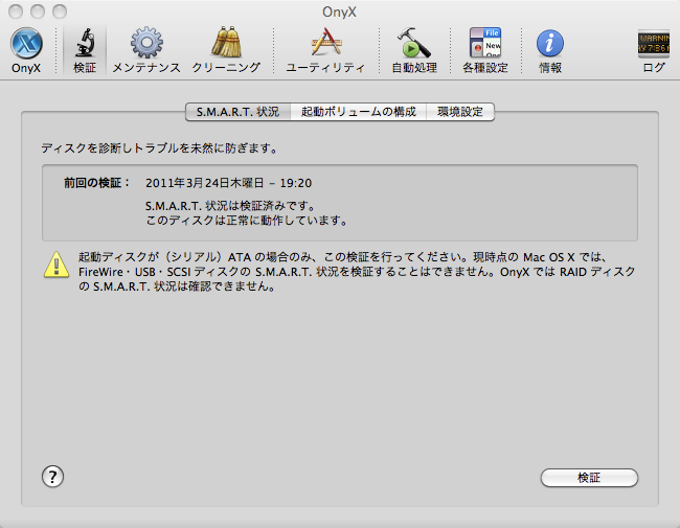Click the 前回の検証 label
The height and width of the screenshot is (528, 680).
(x=97, y=183)
